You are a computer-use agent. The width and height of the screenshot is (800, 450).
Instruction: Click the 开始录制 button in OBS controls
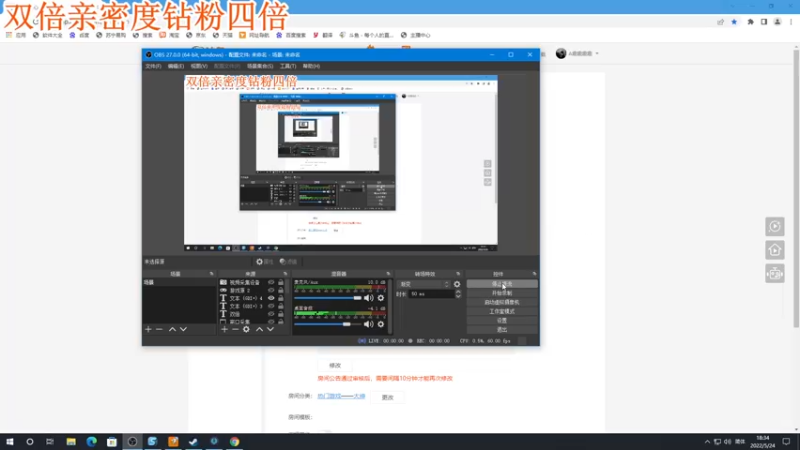(x=502, y=293)
